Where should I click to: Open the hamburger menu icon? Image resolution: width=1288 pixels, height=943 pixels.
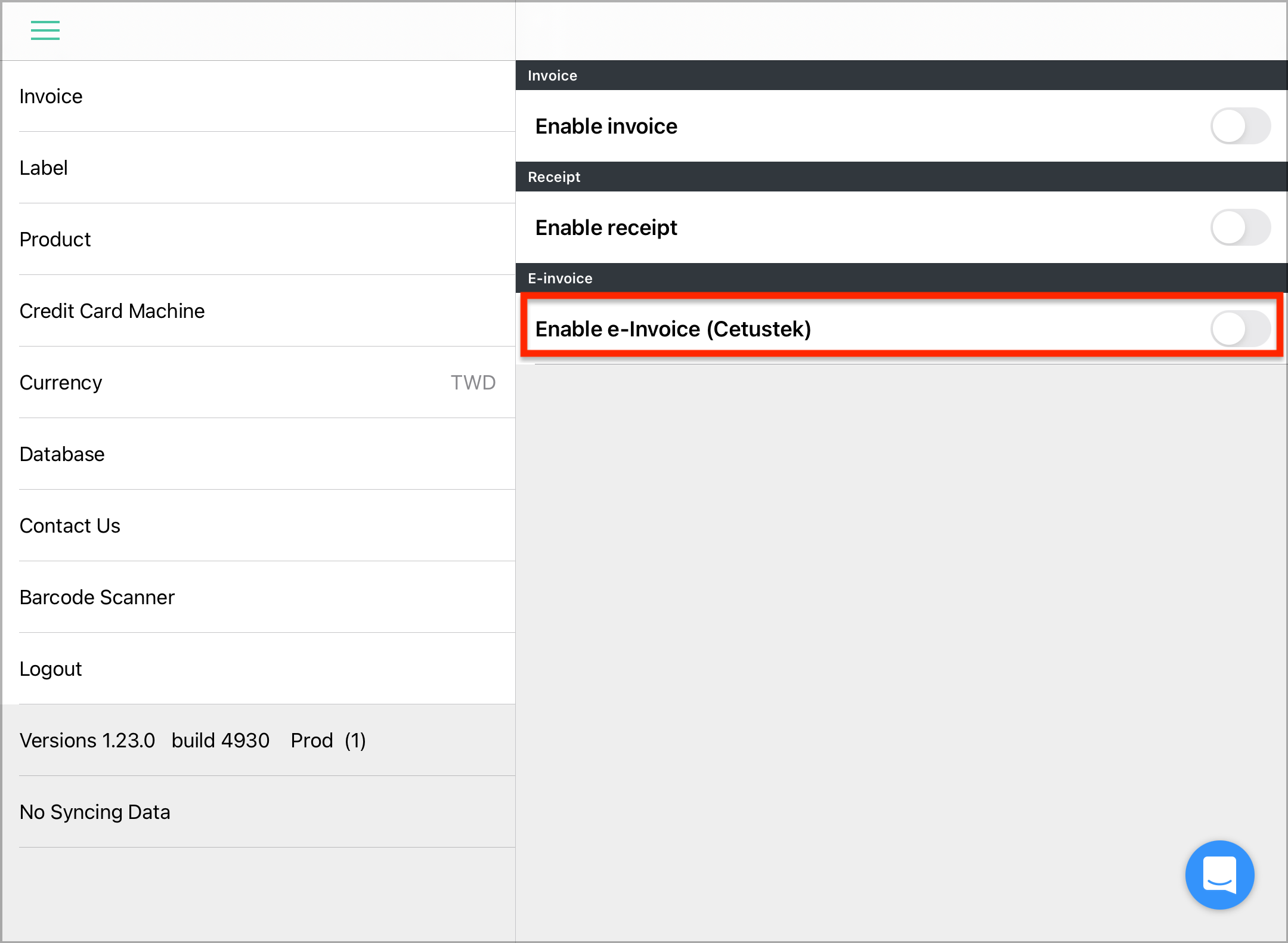coord(45,30)
